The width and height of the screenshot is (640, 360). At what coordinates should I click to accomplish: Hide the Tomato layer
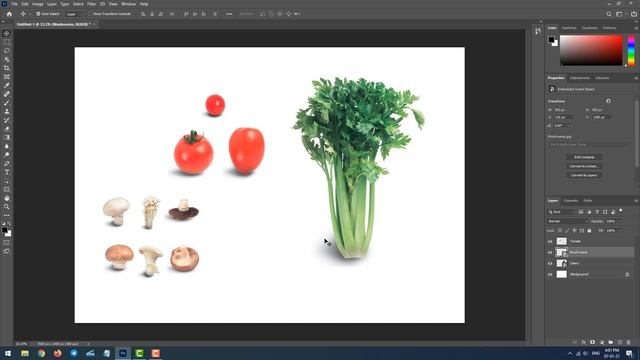pos(550,242)
